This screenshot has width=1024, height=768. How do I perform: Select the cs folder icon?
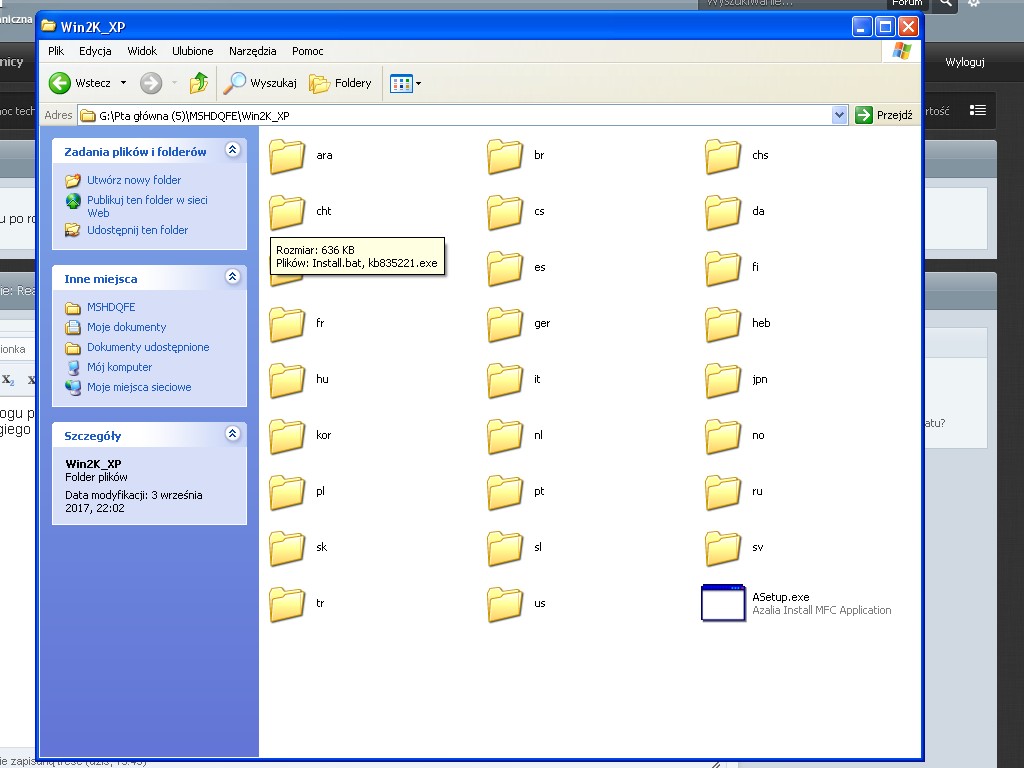(x=505, y=212)
